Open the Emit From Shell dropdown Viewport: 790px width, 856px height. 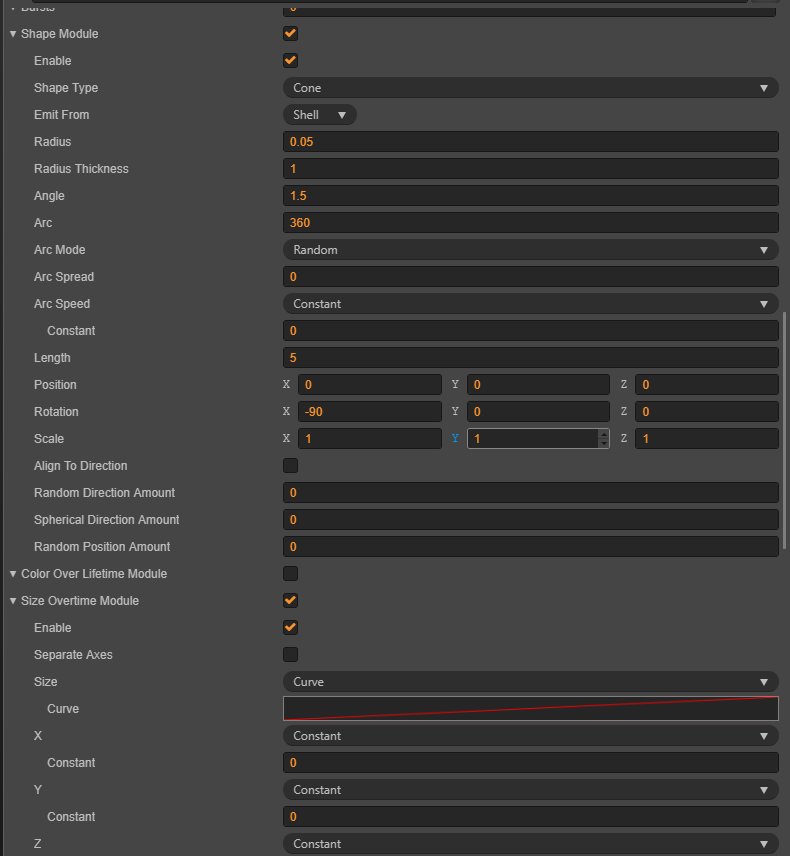pyautogui.click(x=320, y=115)
